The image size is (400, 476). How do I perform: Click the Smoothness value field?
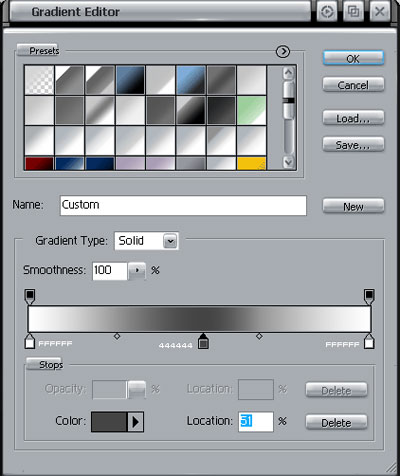pyautogui.click(x=110, y=270)
